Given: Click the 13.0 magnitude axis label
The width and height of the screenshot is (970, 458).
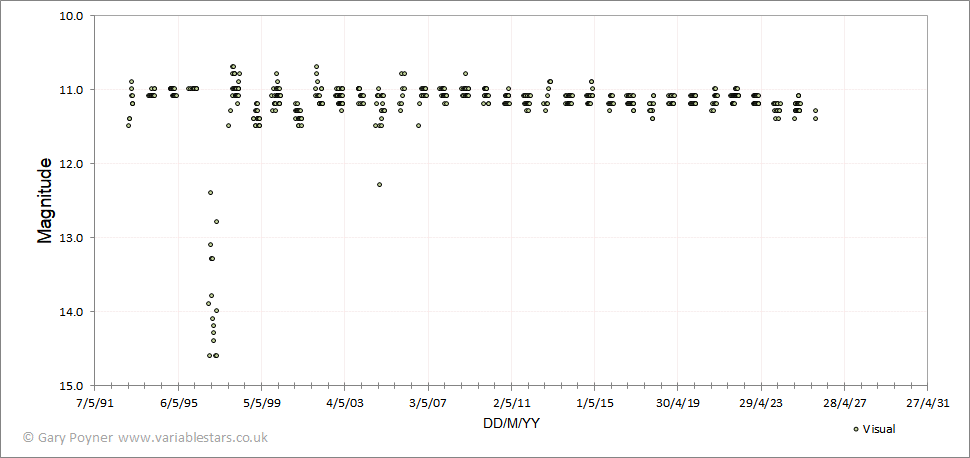Looking at the screenshot, I should [71, 238].
